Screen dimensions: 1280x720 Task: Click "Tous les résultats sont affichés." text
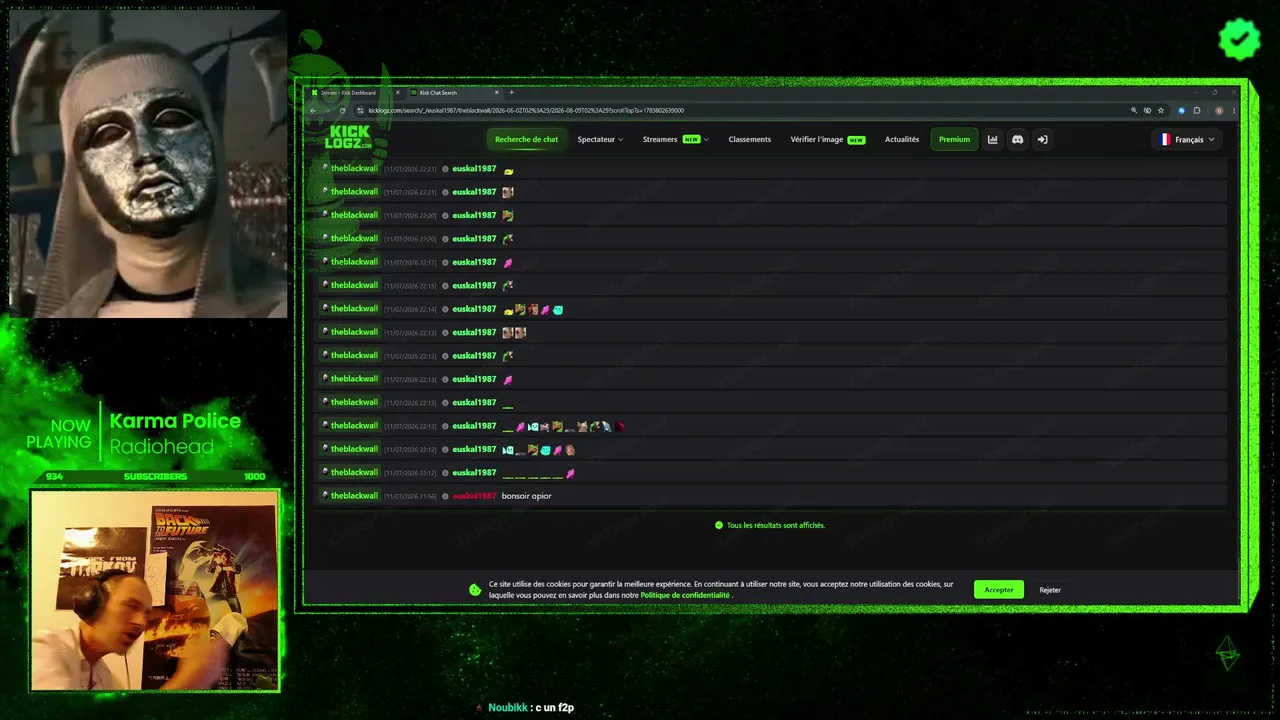pyautogui.click(x=776, y=525)
